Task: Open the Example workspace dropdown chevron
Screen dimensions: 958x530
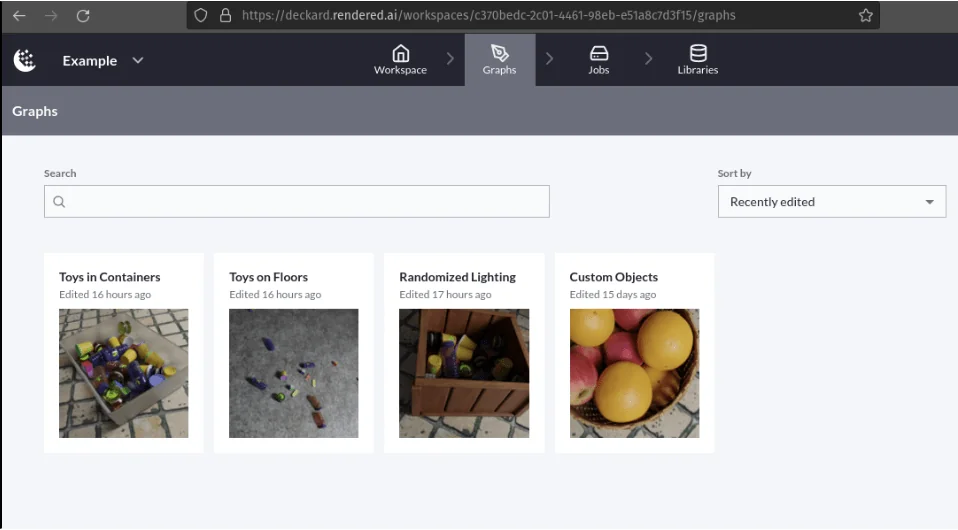Action: 138,61
